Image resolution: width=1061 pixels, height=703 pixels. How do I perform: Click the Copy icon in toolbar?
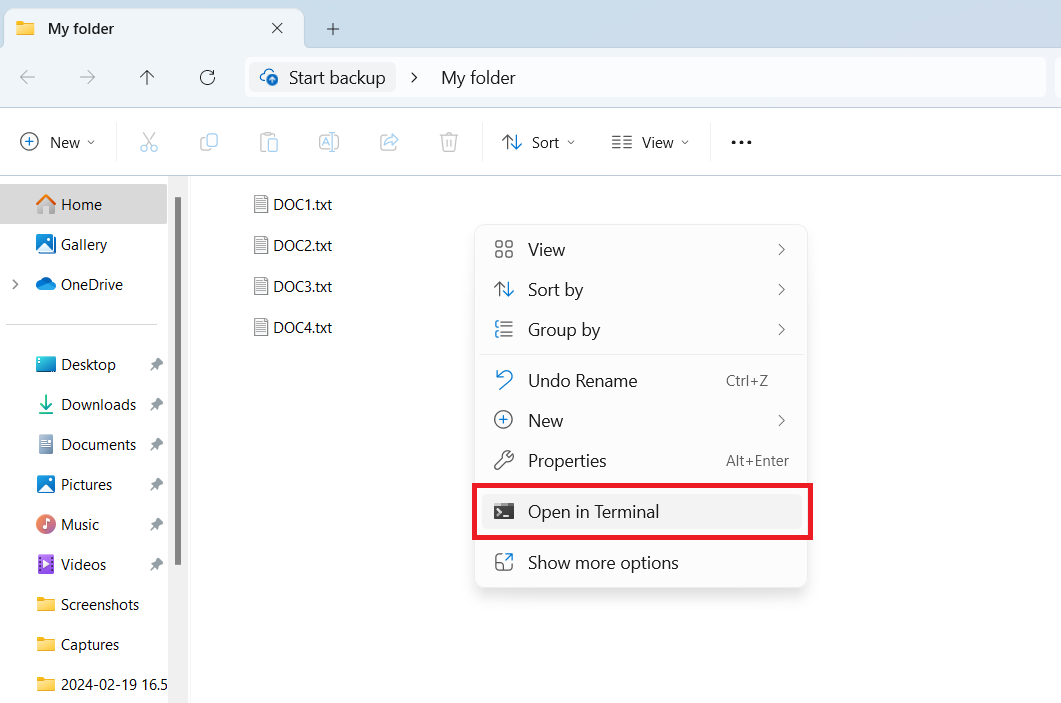pos(209,142)
